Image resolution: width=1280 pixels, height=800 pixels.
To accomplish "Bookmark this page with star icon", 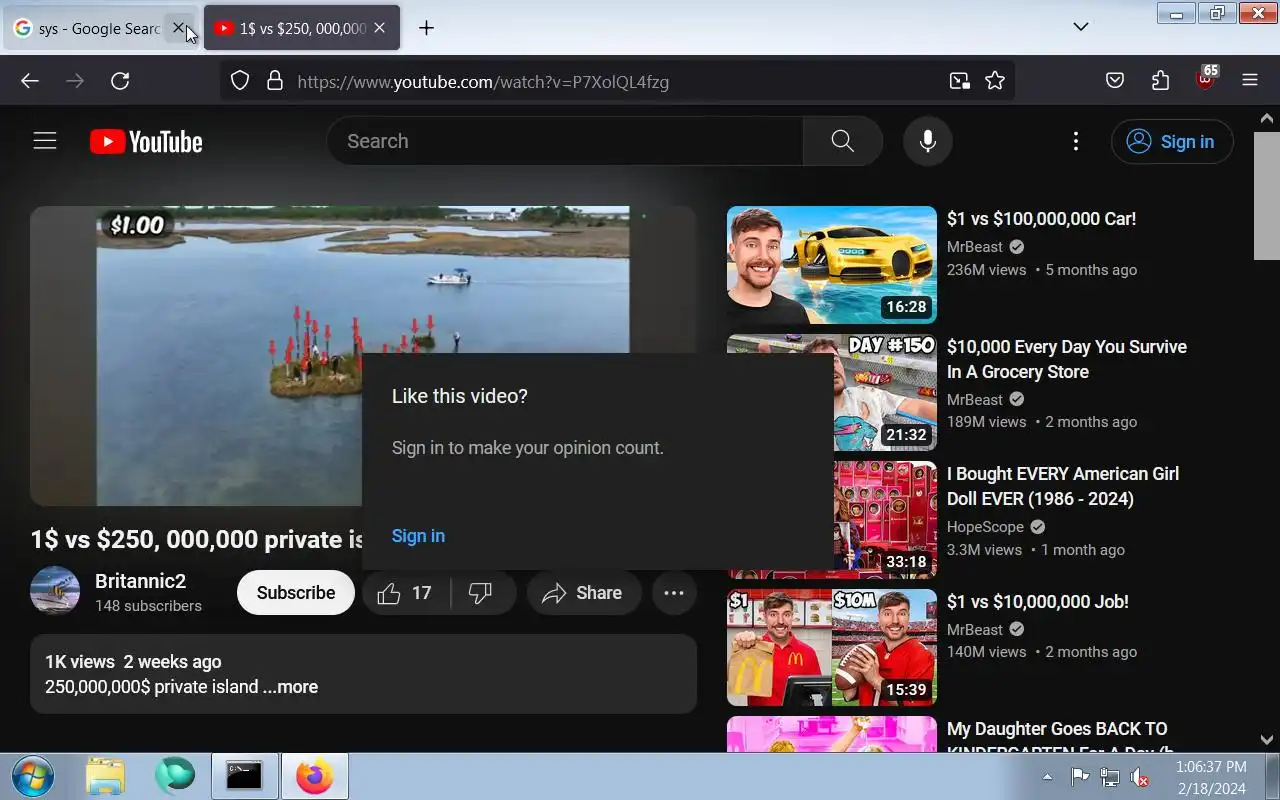I will pos(995,81).
